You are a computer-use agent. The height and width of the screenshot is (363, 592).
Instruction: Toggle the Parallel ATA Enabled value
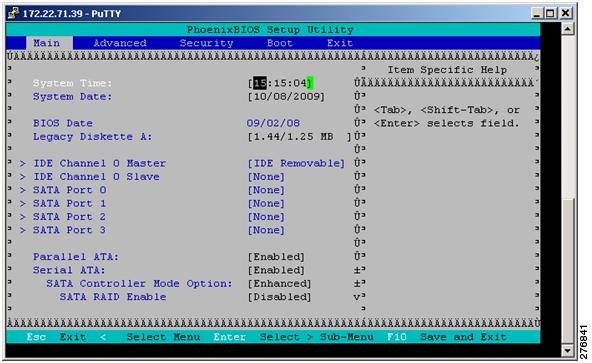click(276, 257)
